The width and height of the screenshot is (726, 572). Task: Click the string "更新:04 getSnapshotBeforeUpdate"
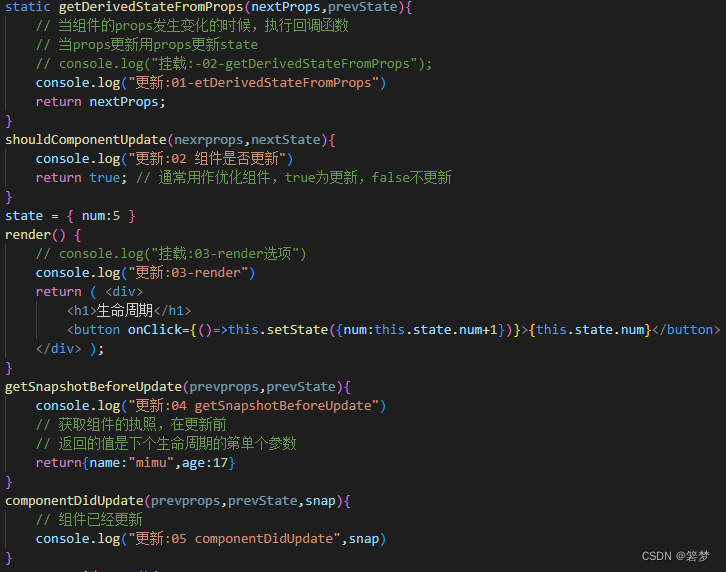click(253, 406)
